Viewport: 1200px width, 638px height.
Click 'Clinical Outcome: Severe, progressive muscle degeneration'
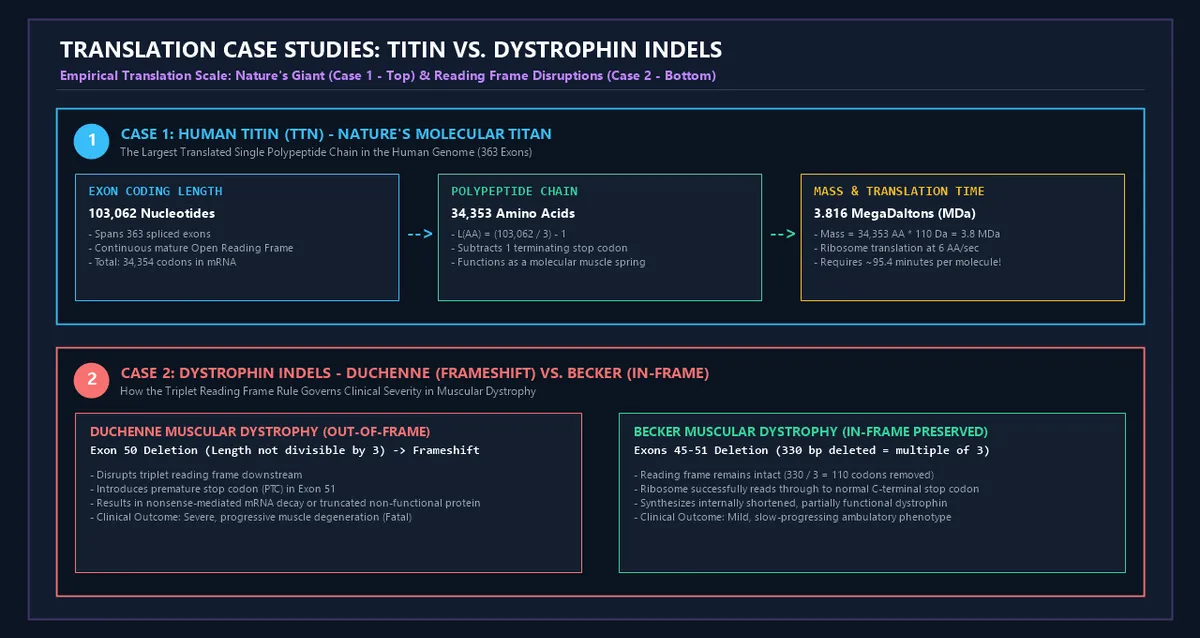pyautogui.click(x=250, y=517)
